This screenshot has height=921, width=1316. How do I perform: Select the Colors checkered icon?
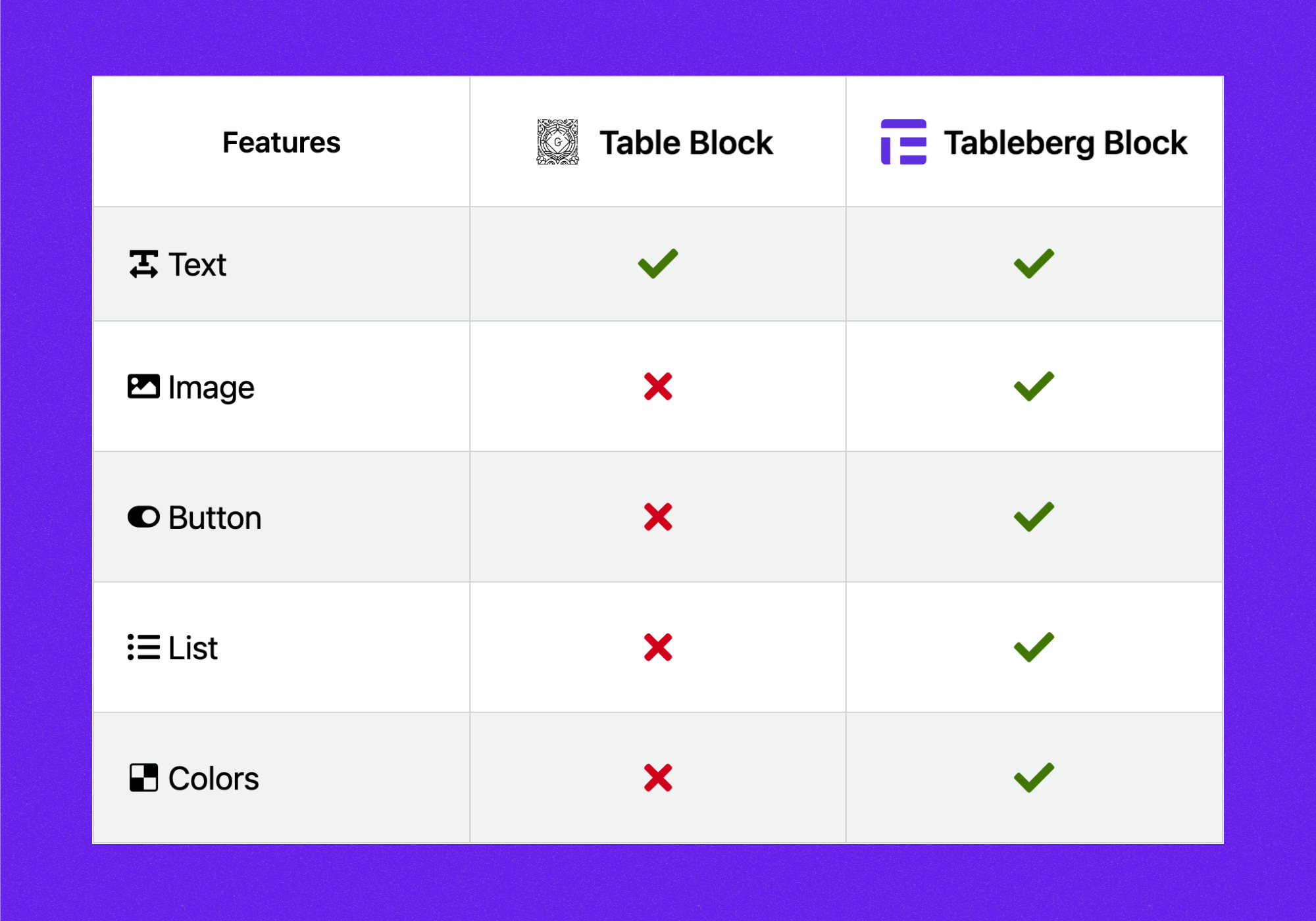[x=143, y=778]
